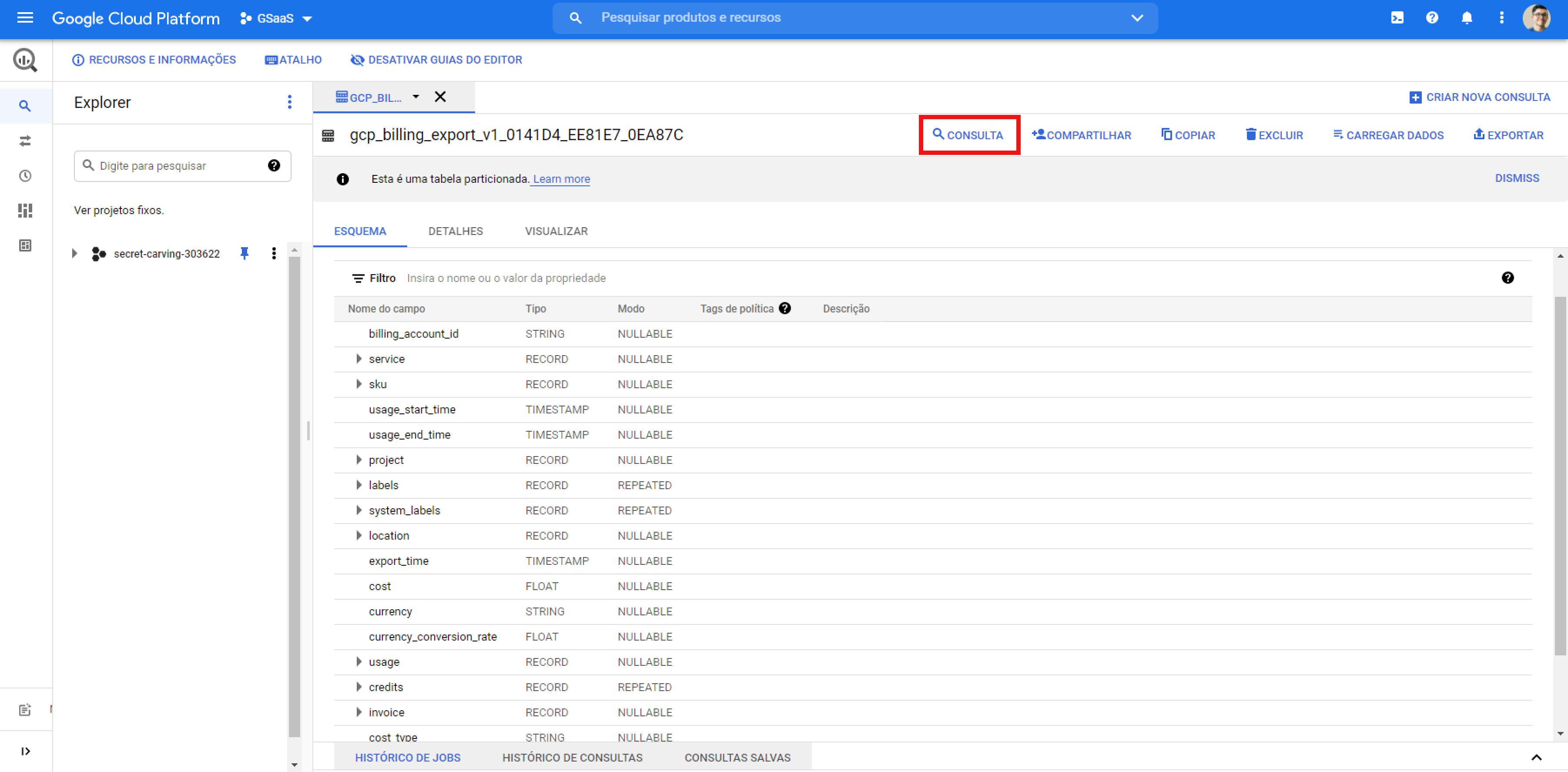Open Cloud Shell terminal icon
The image size is (1568, 772).
(x=1397, y=18)
